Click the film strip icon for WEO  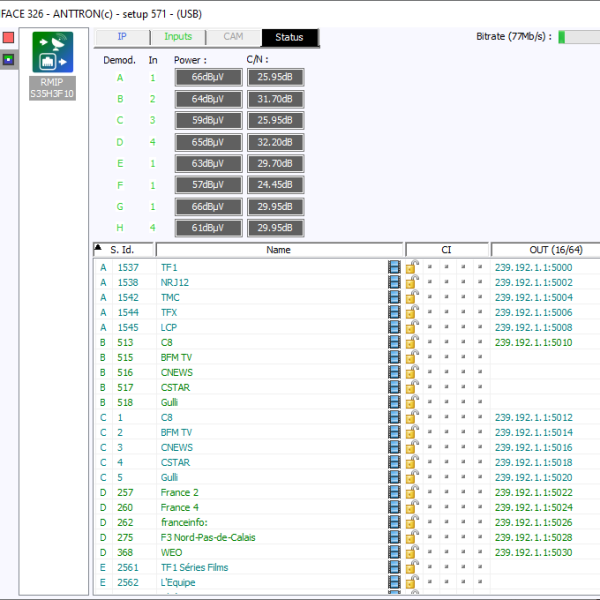[395, 552]
